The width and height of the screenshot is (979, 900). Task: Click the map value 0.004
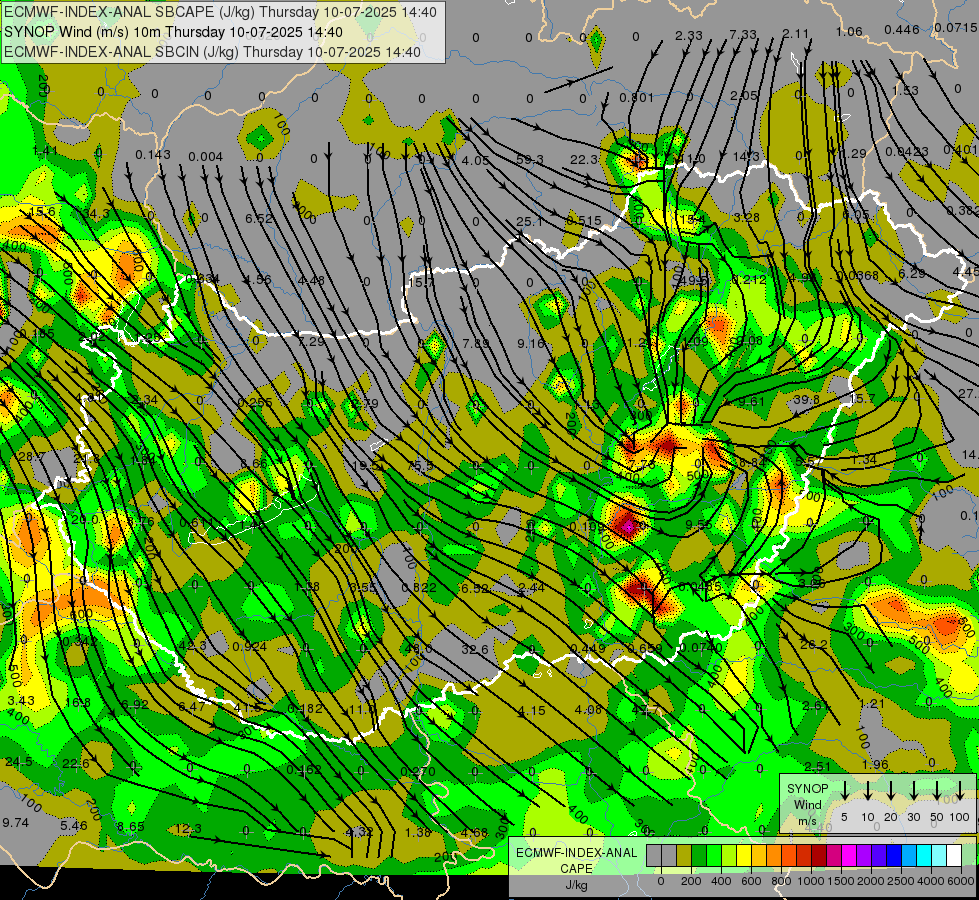[x=205, y=156]
